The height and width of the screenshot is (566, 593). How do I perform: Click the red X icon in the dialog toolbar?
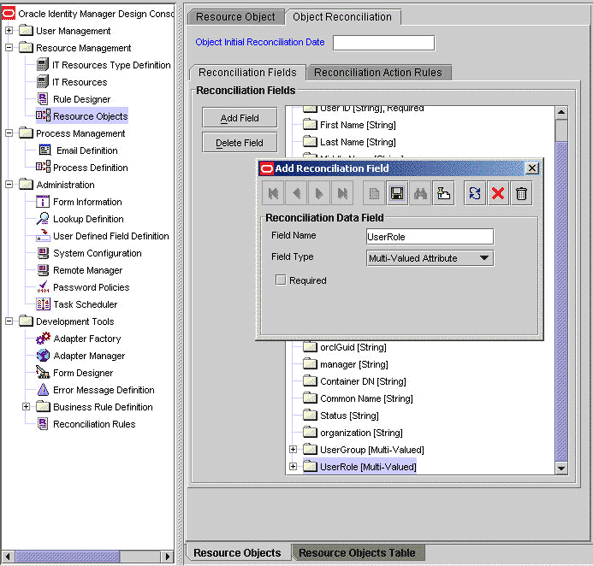click(498, 194)
